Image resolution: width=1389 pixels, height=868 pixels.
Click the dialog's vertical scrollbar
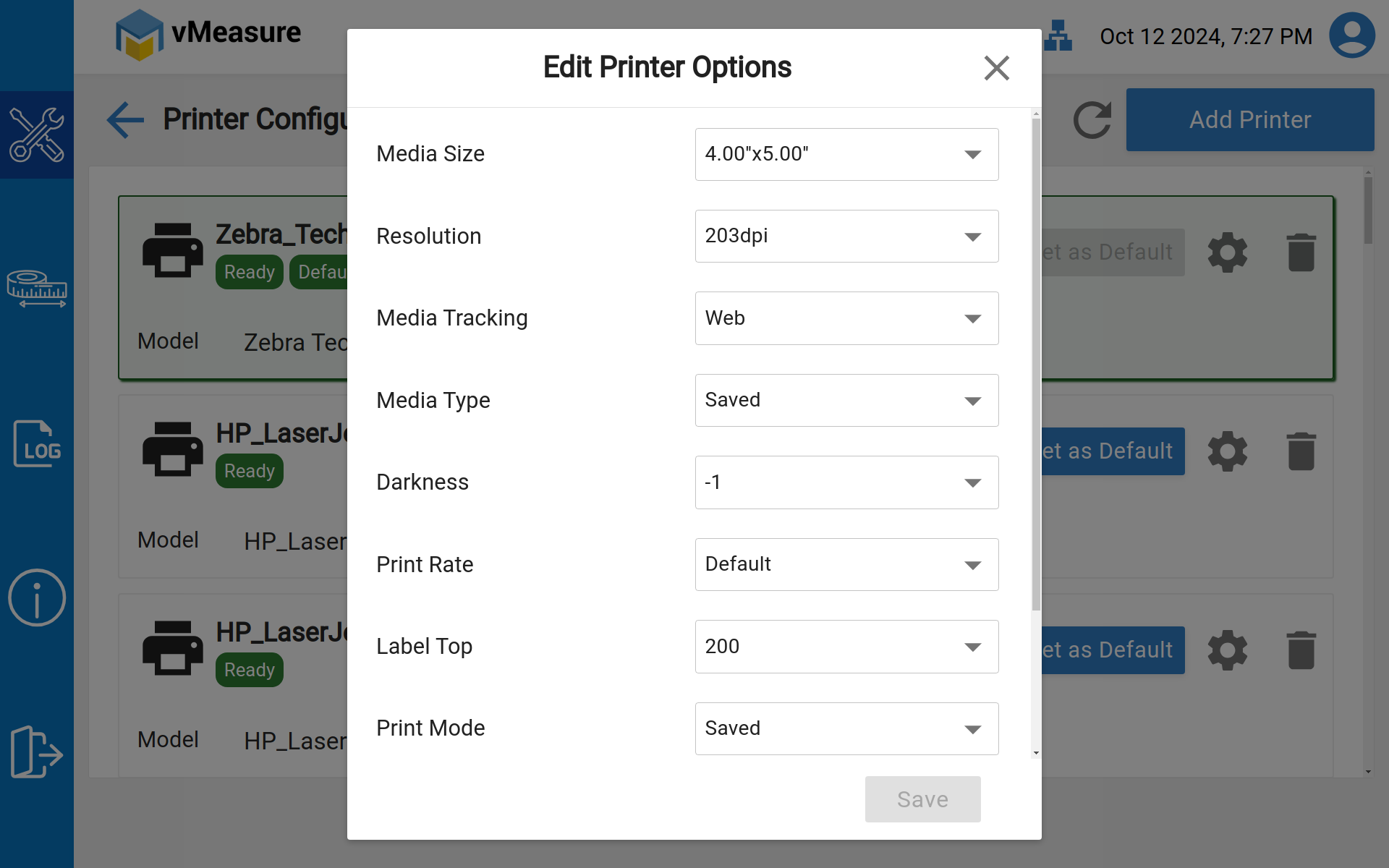(x=1036, y=362)
